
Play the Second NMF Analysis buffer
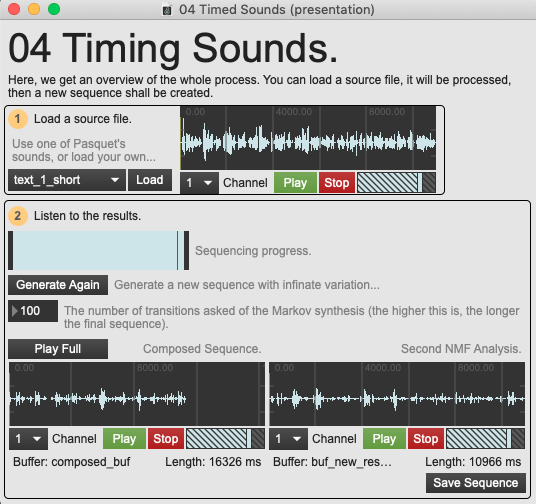(384, 438)
